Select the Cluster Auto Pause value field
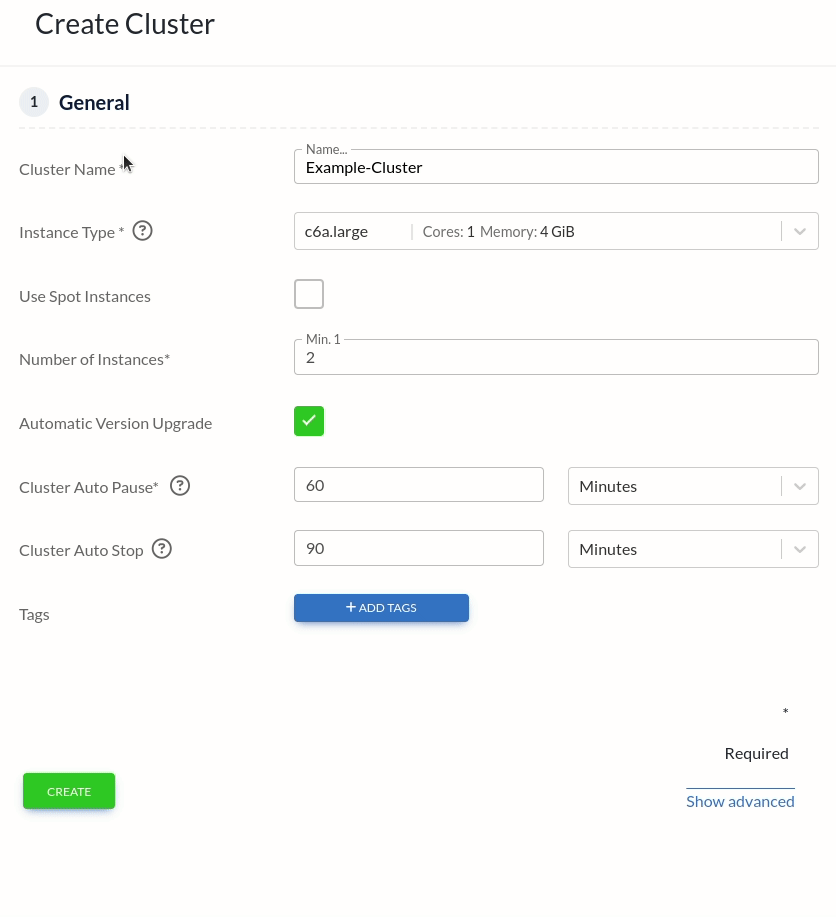 tap(418, 486)
